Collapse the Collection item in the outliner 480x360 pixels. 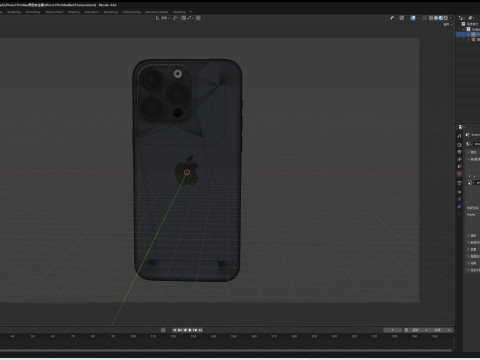(463, 29)
